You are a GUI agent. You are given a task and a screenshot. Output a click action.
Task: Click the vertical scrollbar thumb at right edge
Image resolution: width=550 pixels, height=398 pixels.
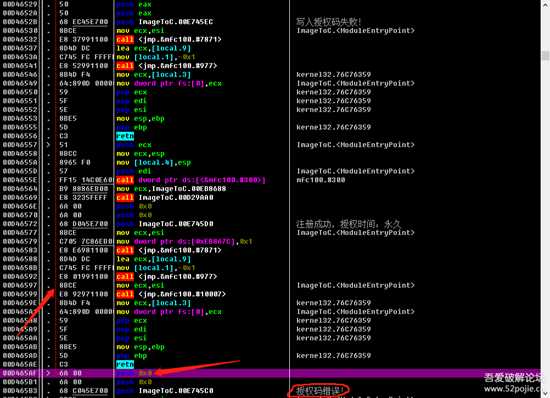click(545, 56)
